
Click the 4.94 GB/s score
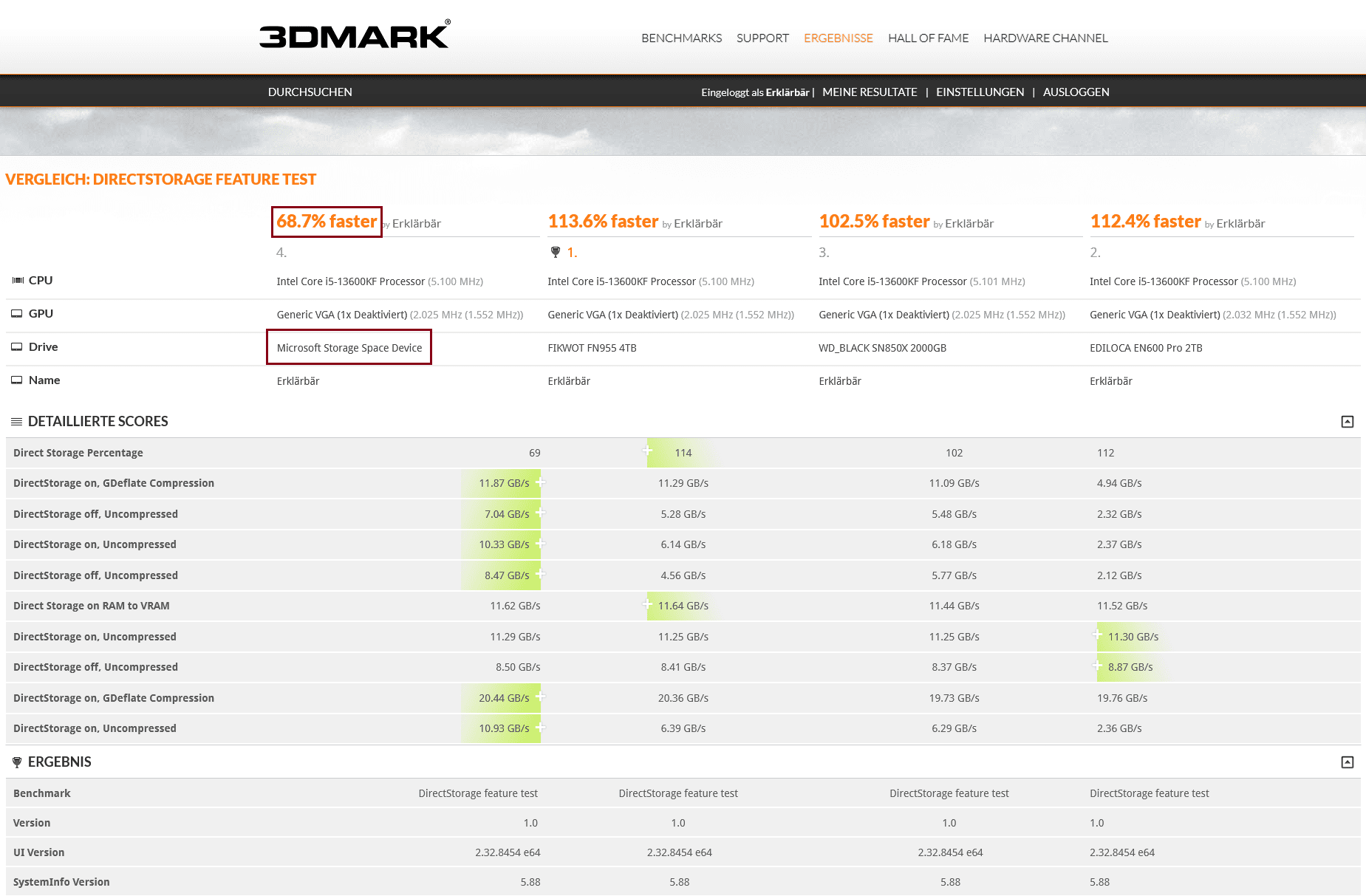point(1119,483)
